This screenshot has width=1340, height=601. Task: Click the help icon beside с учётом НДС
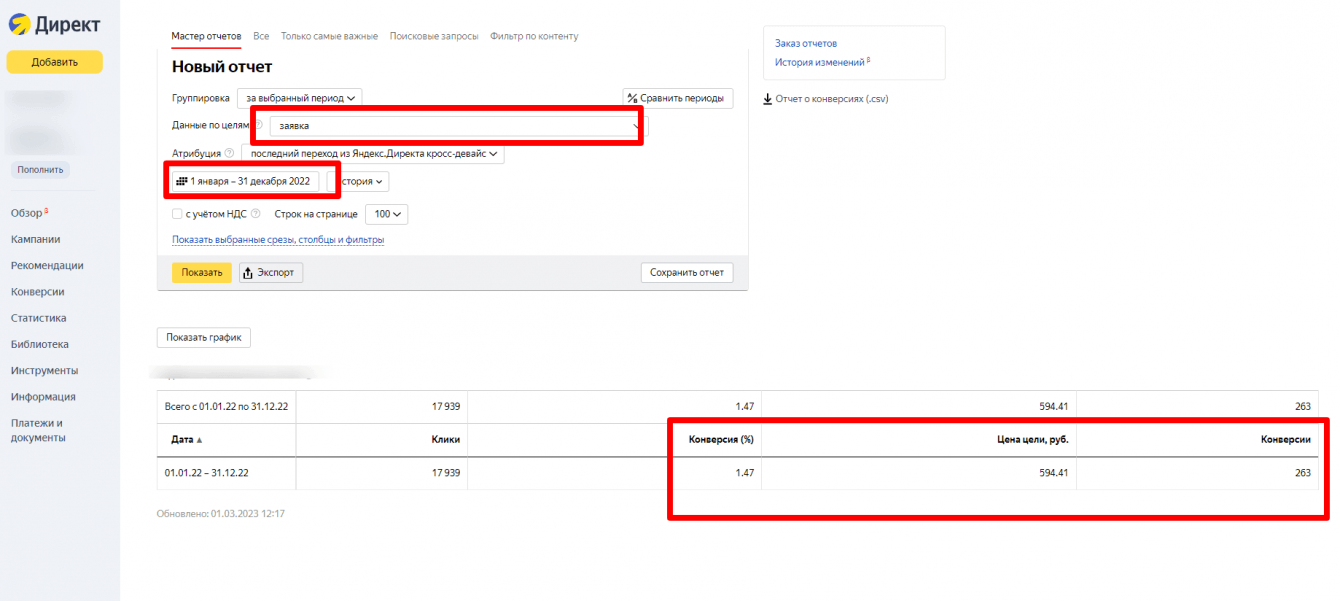coord(255,213)
